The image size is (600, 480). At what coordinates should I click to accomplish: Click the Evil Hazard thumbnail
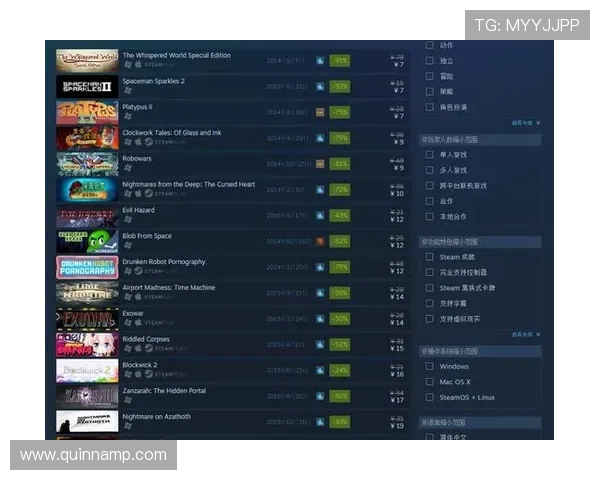[87, 216]
